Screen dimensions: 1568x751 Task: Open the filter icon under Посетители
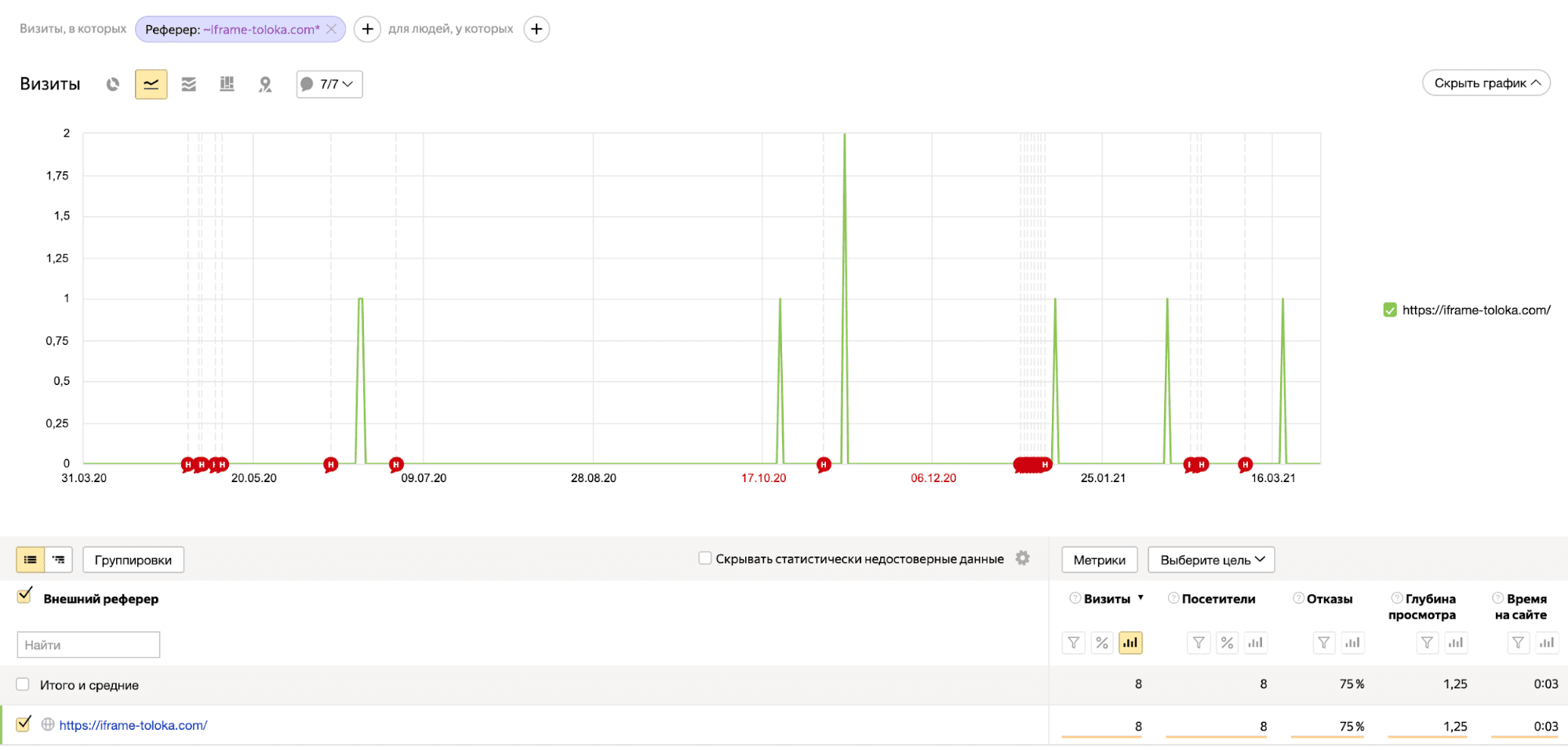click(1199, 643)
